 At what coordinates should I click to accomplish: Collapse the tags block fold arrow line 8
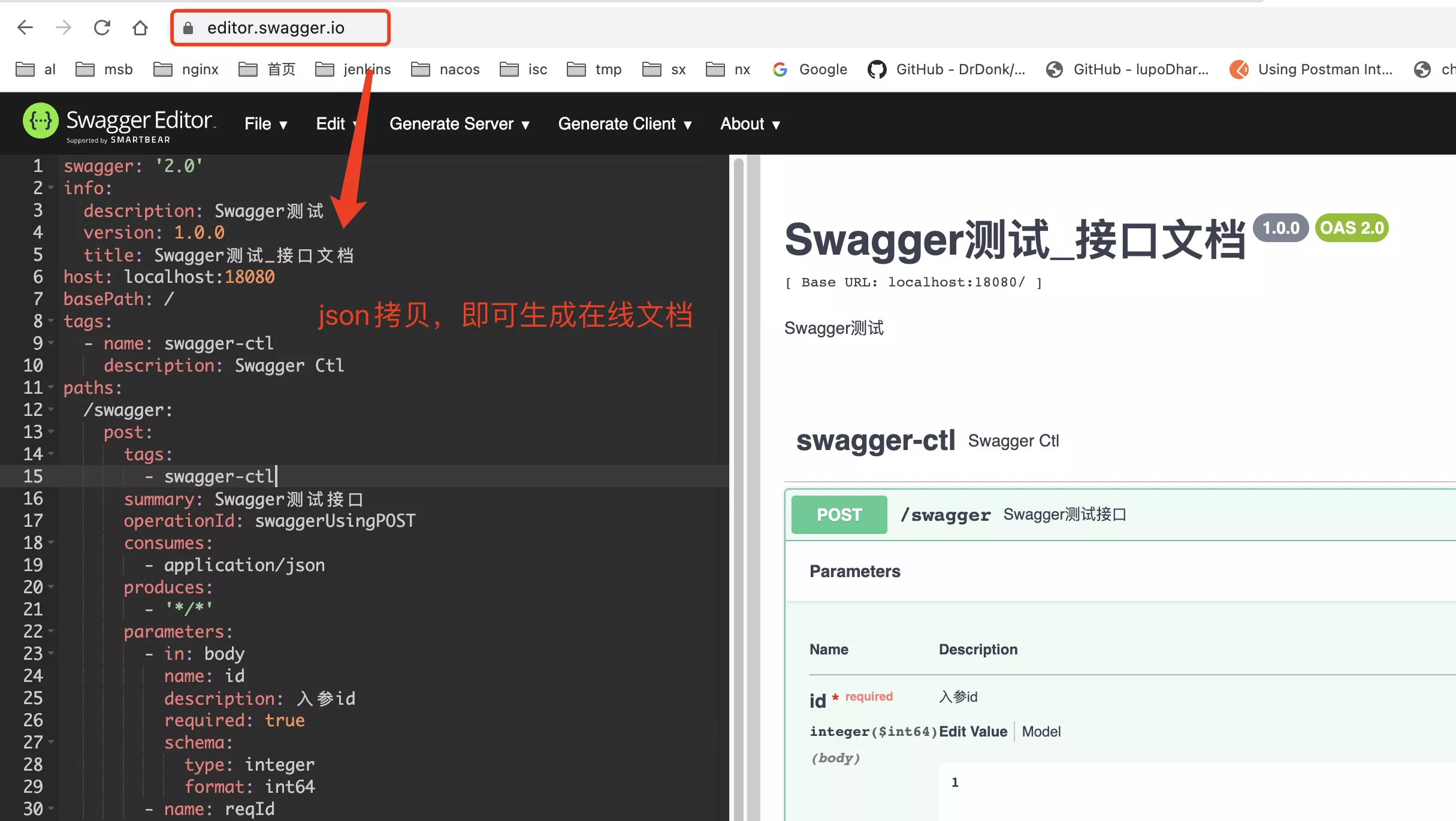pyautogui.click(x=51, y=321)
